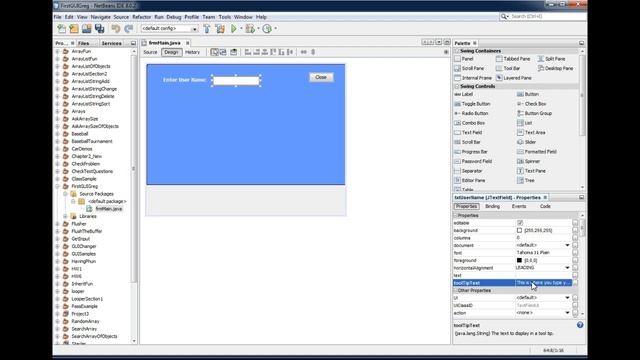Click the Enter User Name label on form
The width and height of the screenshot is (640, 360).
click(x=184, y=80)
